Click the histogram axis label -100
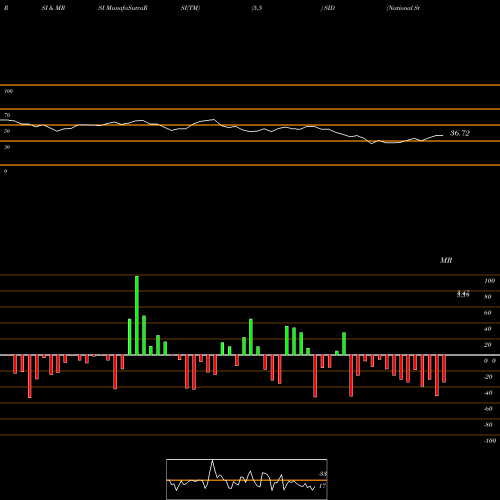500x500 pixels. tap(490, 441)
